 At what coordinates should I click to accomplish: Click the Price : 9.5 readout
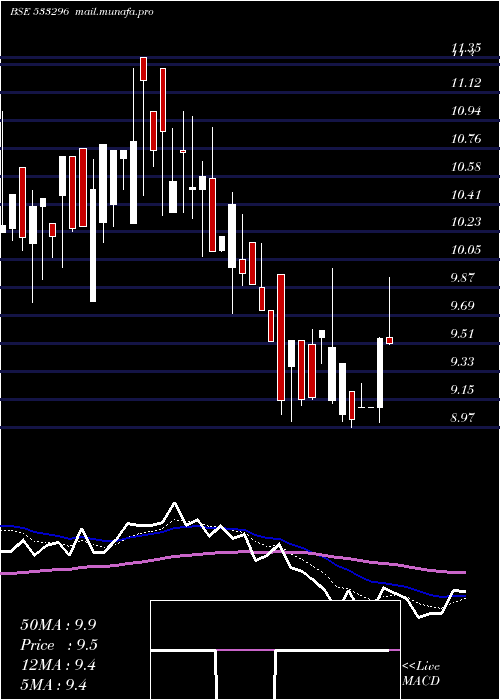tap(59, 645)
